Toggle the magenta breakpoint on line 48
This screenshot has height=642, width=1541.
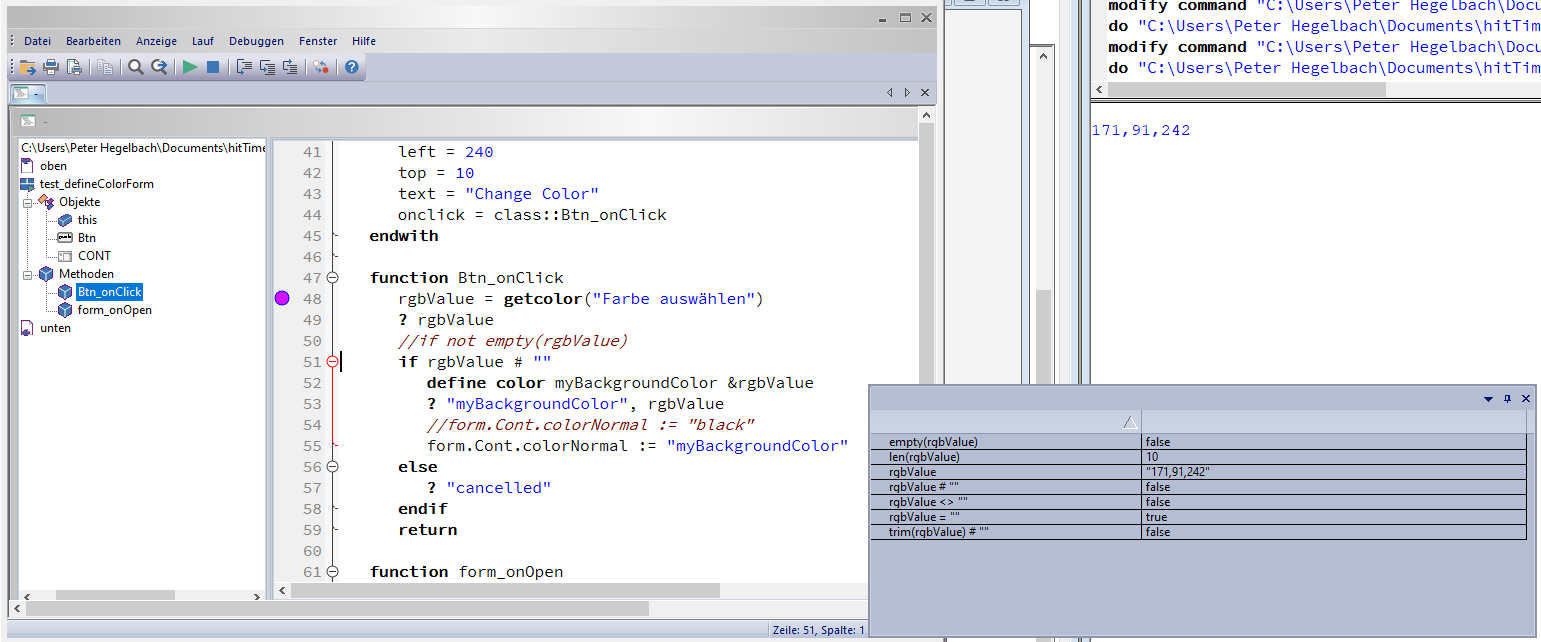(x=282, y=298)
